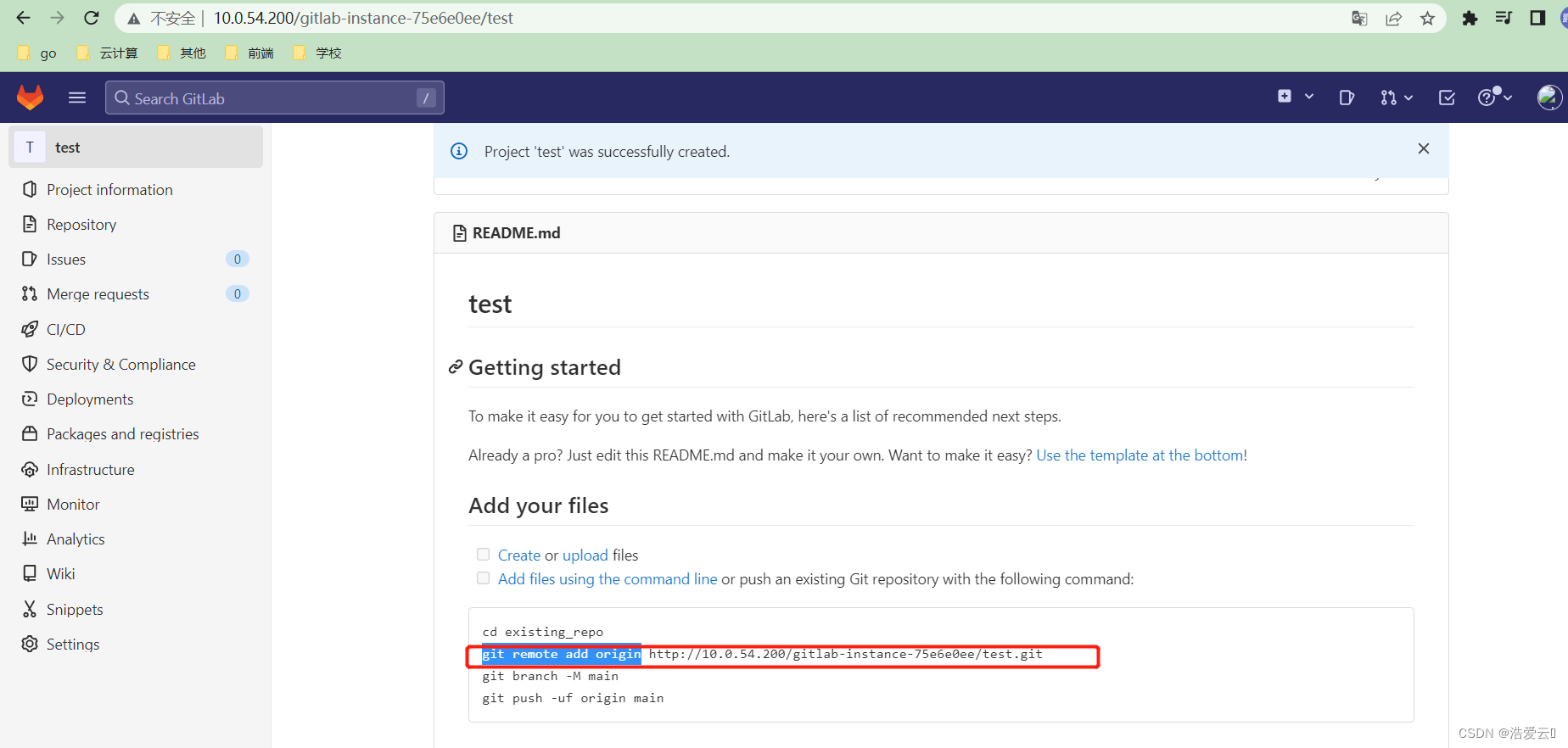Click the 'Create' files link
Viewport: 1568px width, 748px height.
519,555
